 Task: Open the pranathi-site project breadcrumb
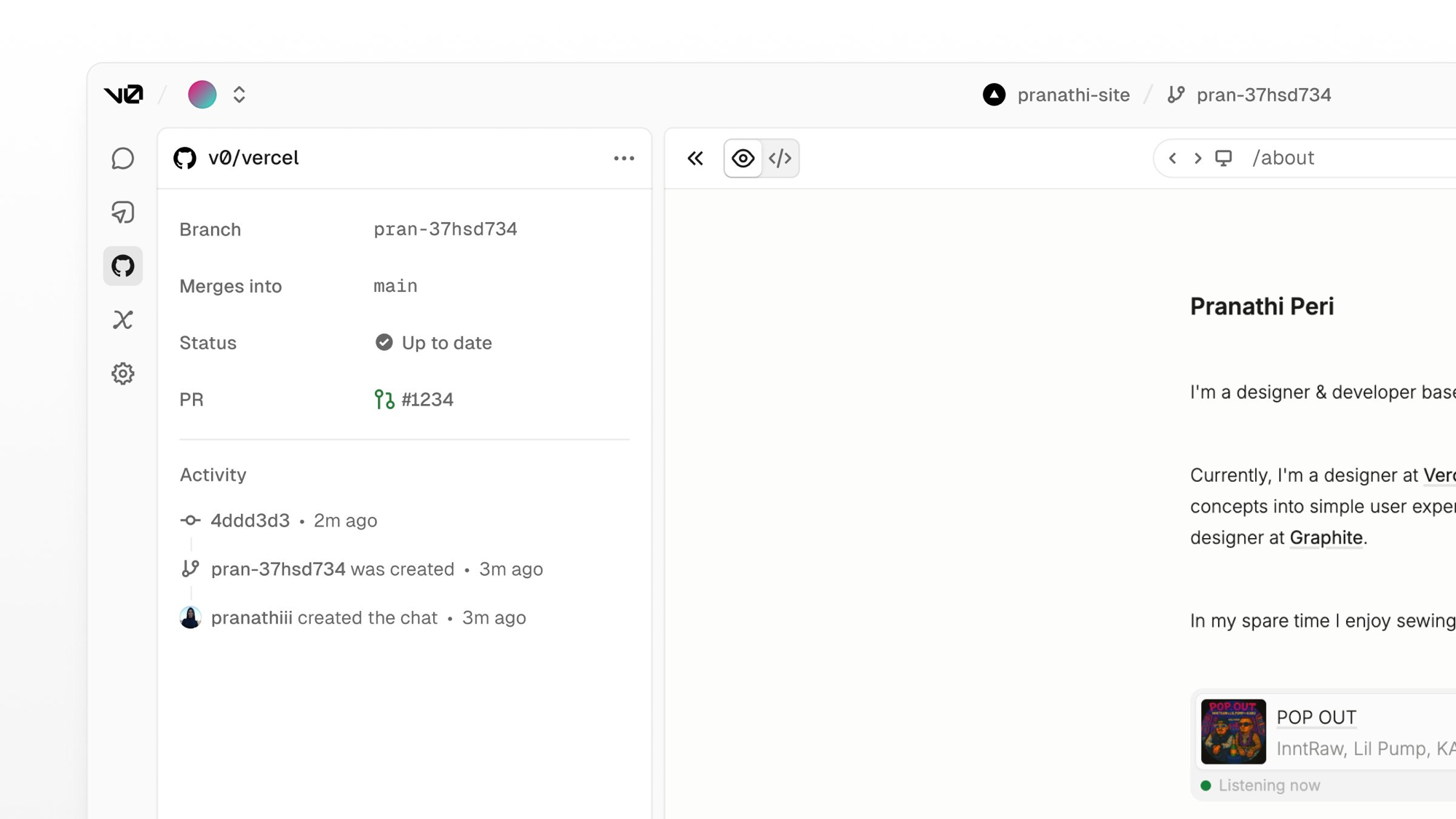coord(1056,95)
